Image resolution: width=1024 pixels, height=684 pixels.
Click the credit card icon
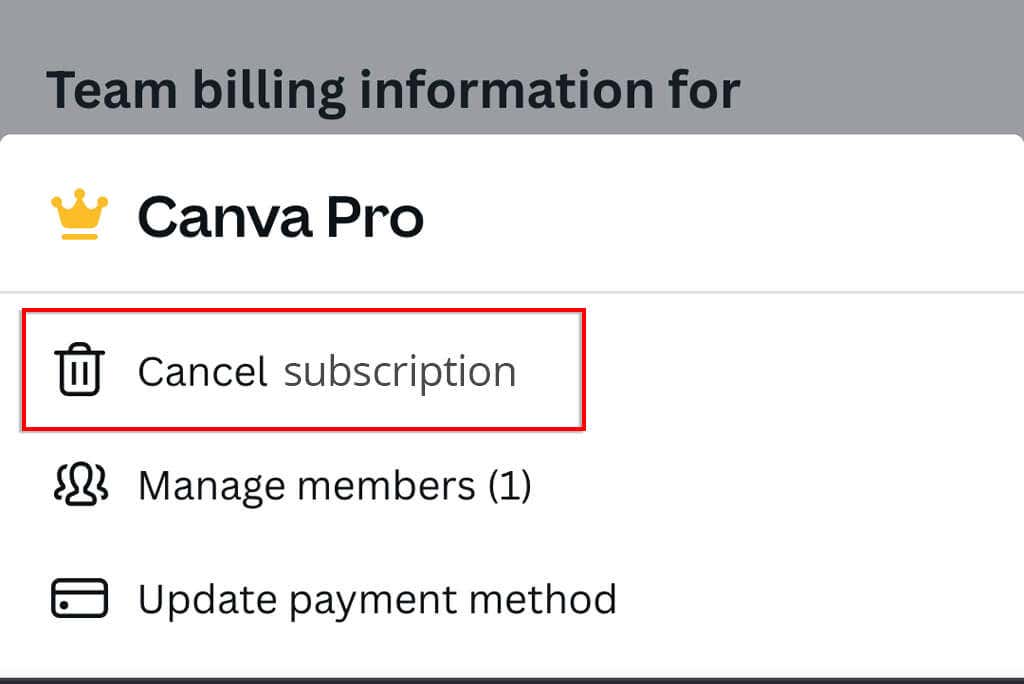[79, 599]
